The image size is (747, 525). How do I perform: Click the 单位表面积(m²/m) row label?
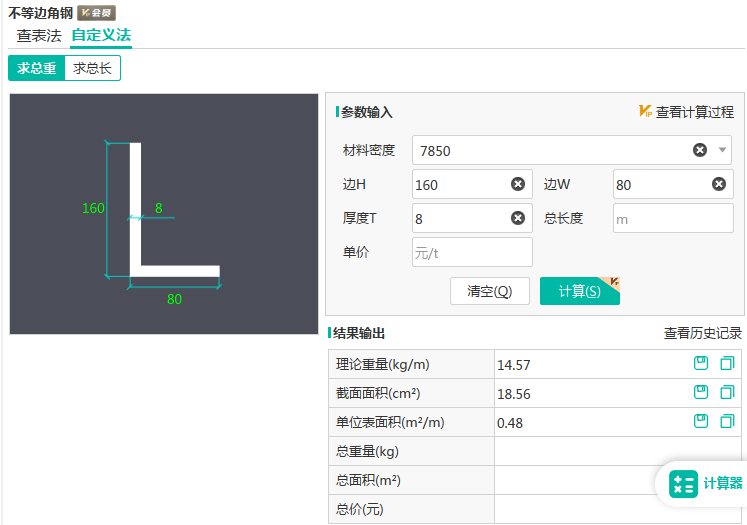(x=390, y=423)
